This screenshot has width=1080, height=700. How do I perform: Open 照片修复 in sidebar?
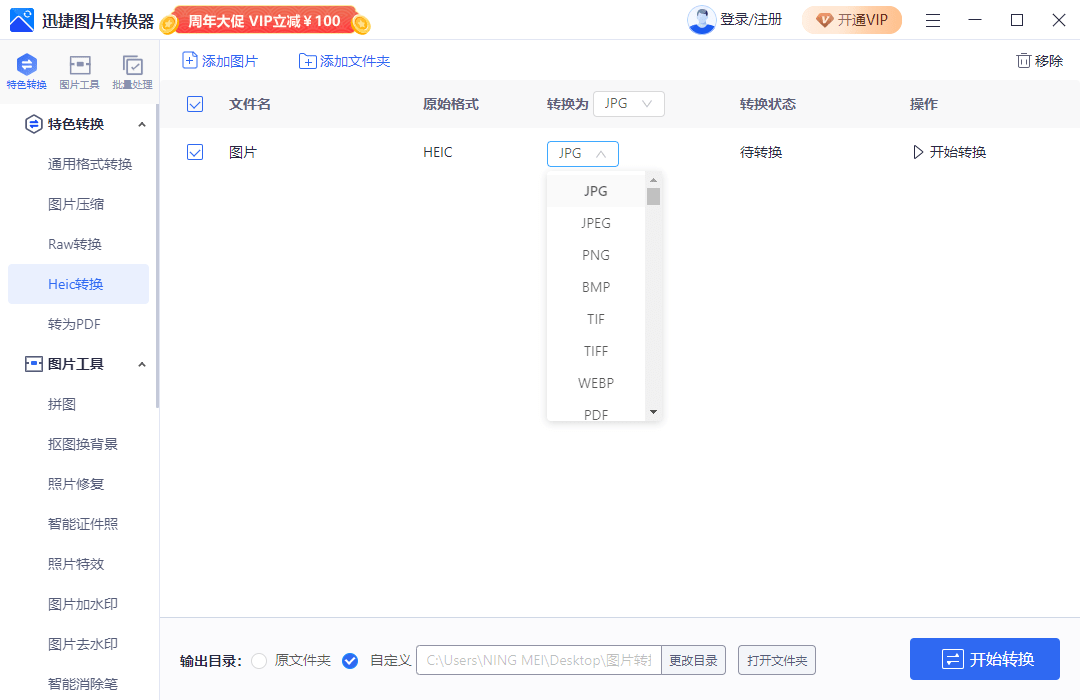76,484
